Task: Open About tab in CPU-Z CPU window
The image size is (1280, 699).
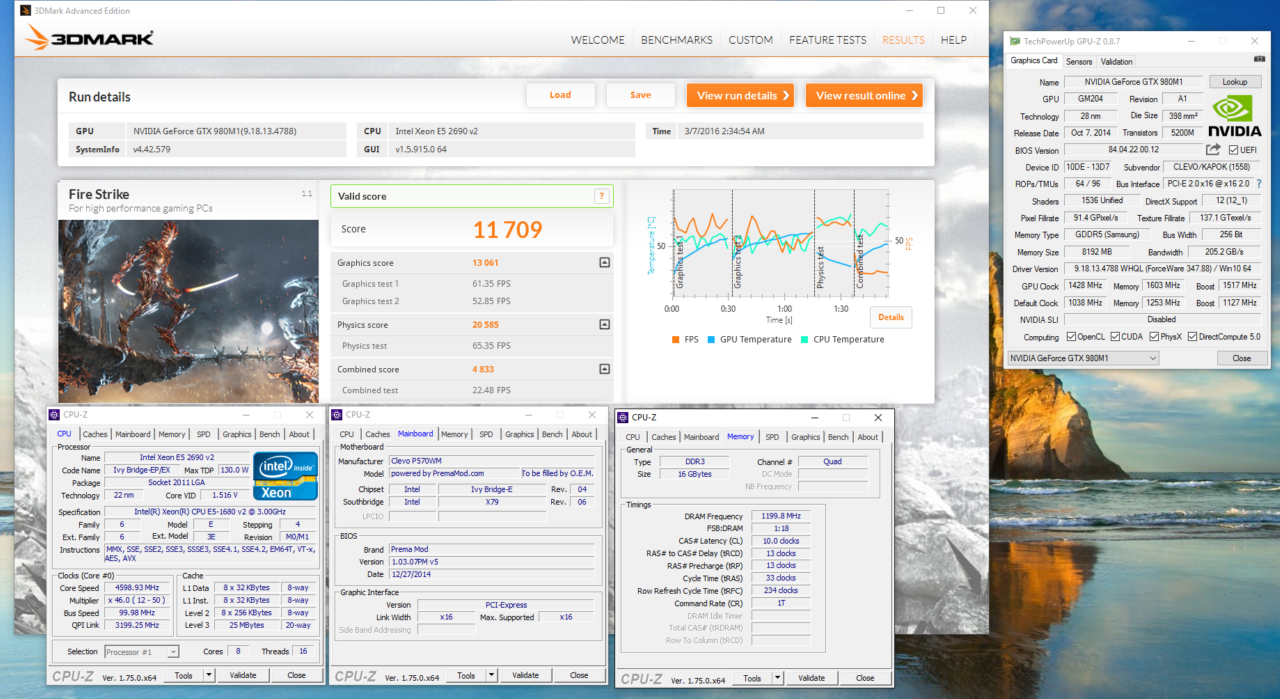Action: click(x=299, y=434)
